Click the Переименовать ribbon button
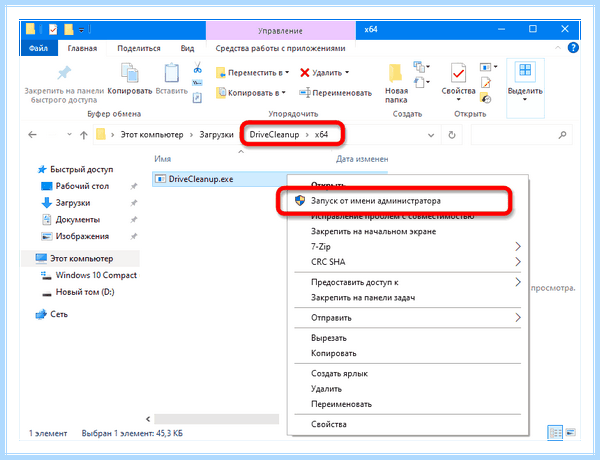Screen dimensions: 600x460 click(x=335, y=93)
